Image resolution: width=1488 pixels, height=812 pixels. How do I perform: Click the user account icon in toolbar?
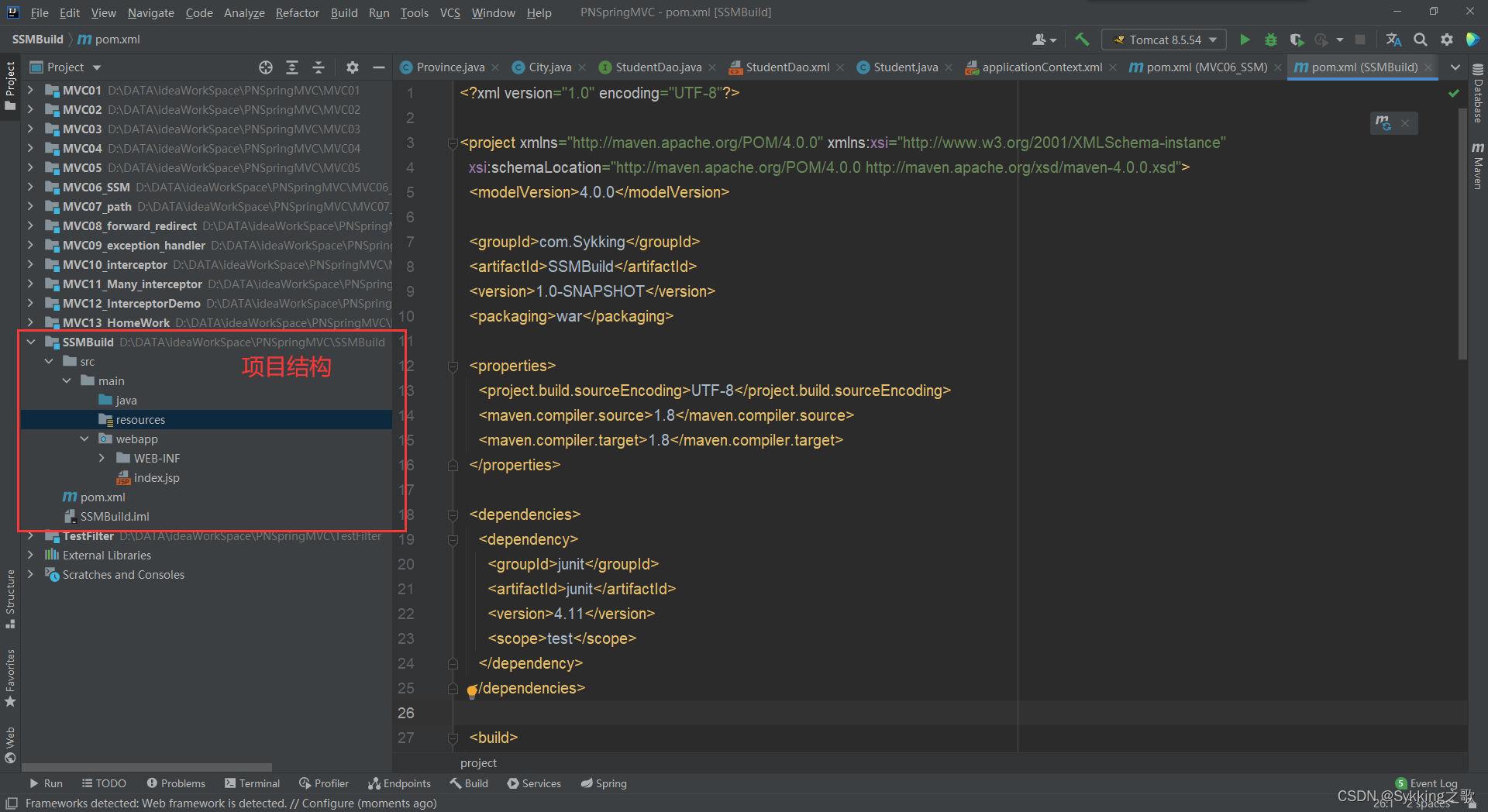[x=1043, y=40]
